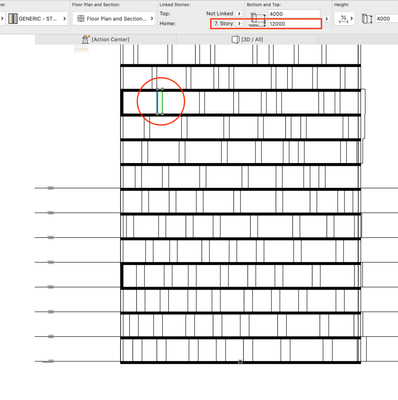Click the bottom elevation field showing 12000
The height and width of the screenshot is (400, 398).
(294, 24)
